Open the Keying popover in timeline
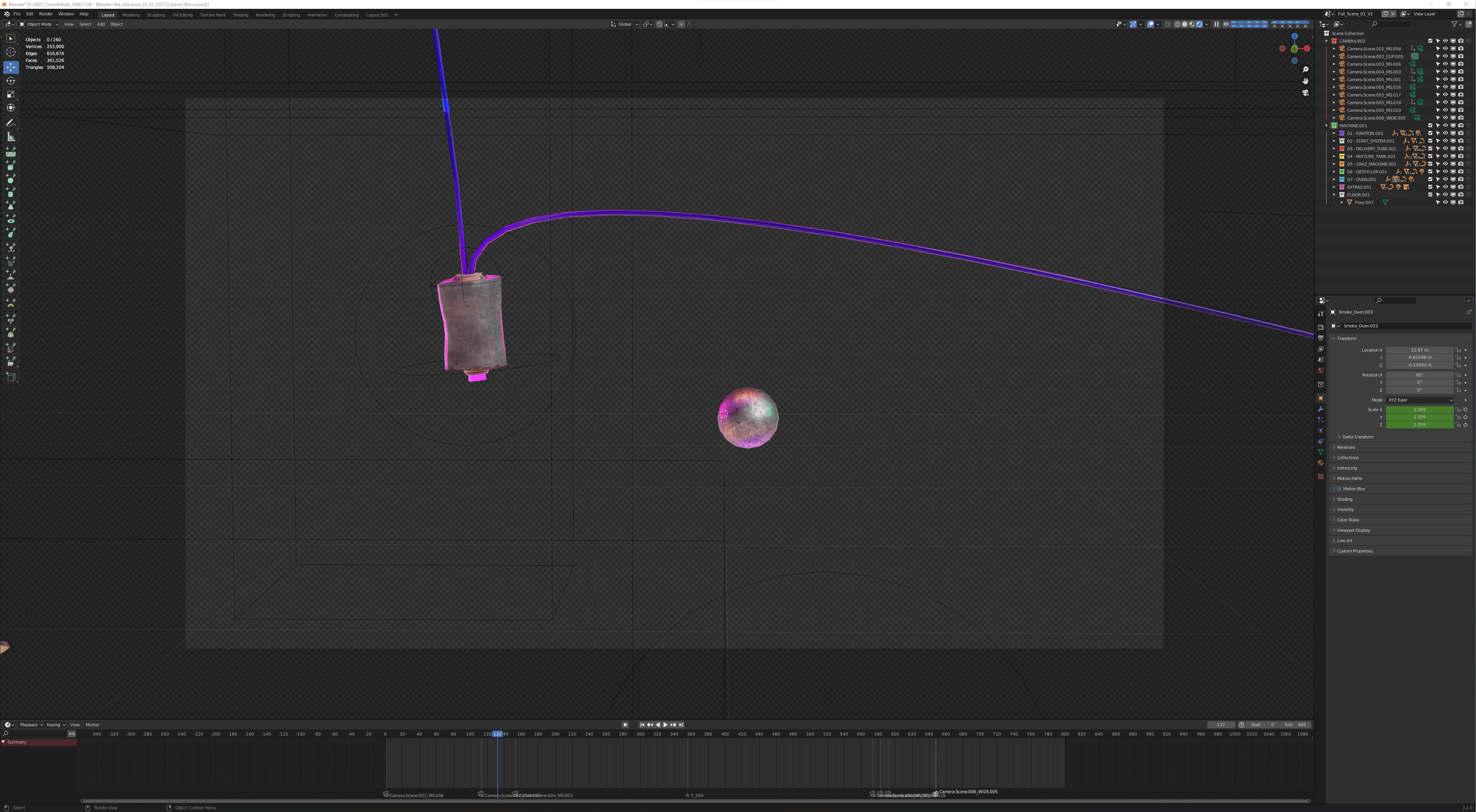 click(56, 725)
